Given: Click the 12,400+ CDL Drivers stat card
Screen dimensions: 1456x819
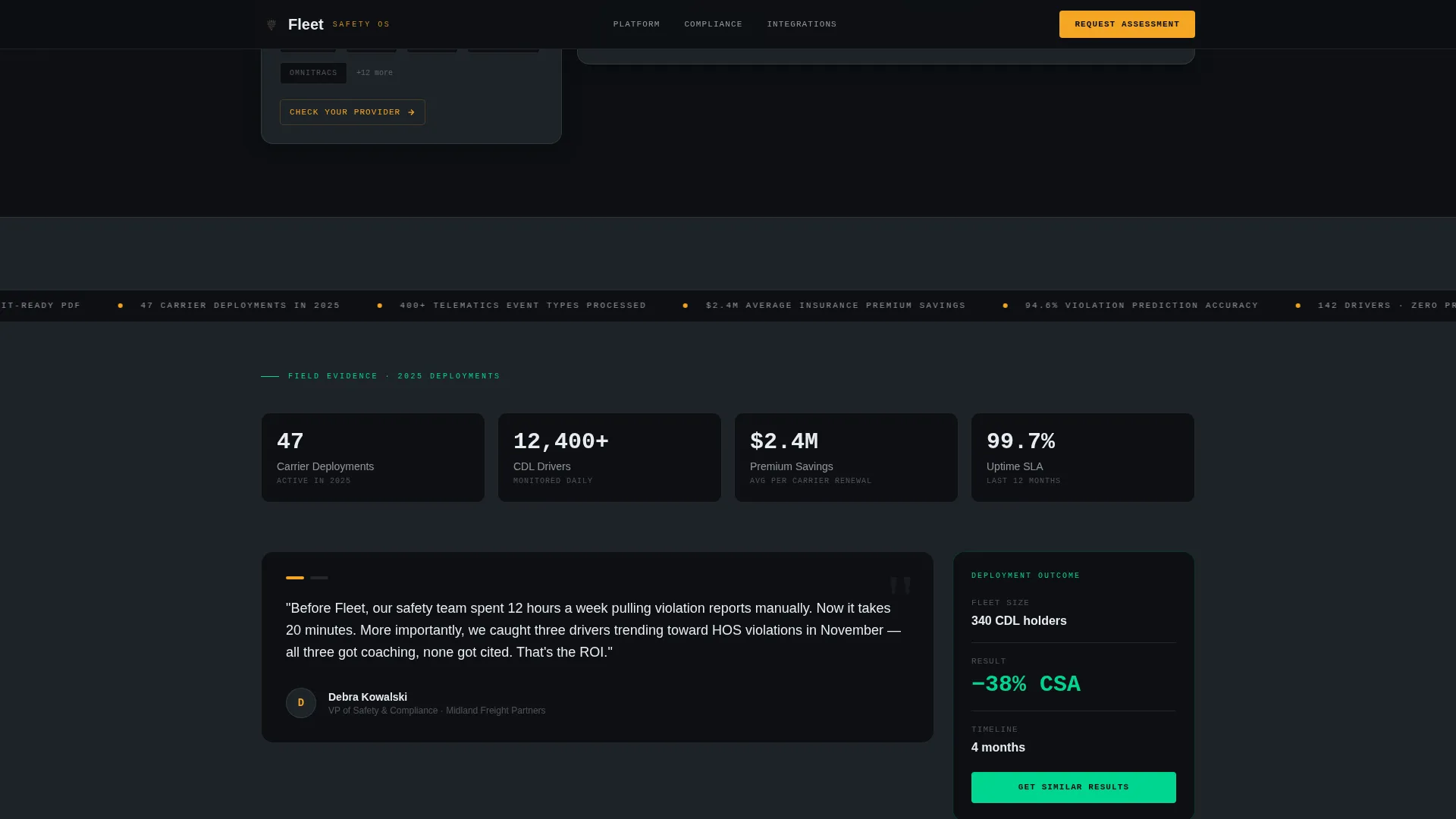Looking at the screenshot, I should [610, 457].
